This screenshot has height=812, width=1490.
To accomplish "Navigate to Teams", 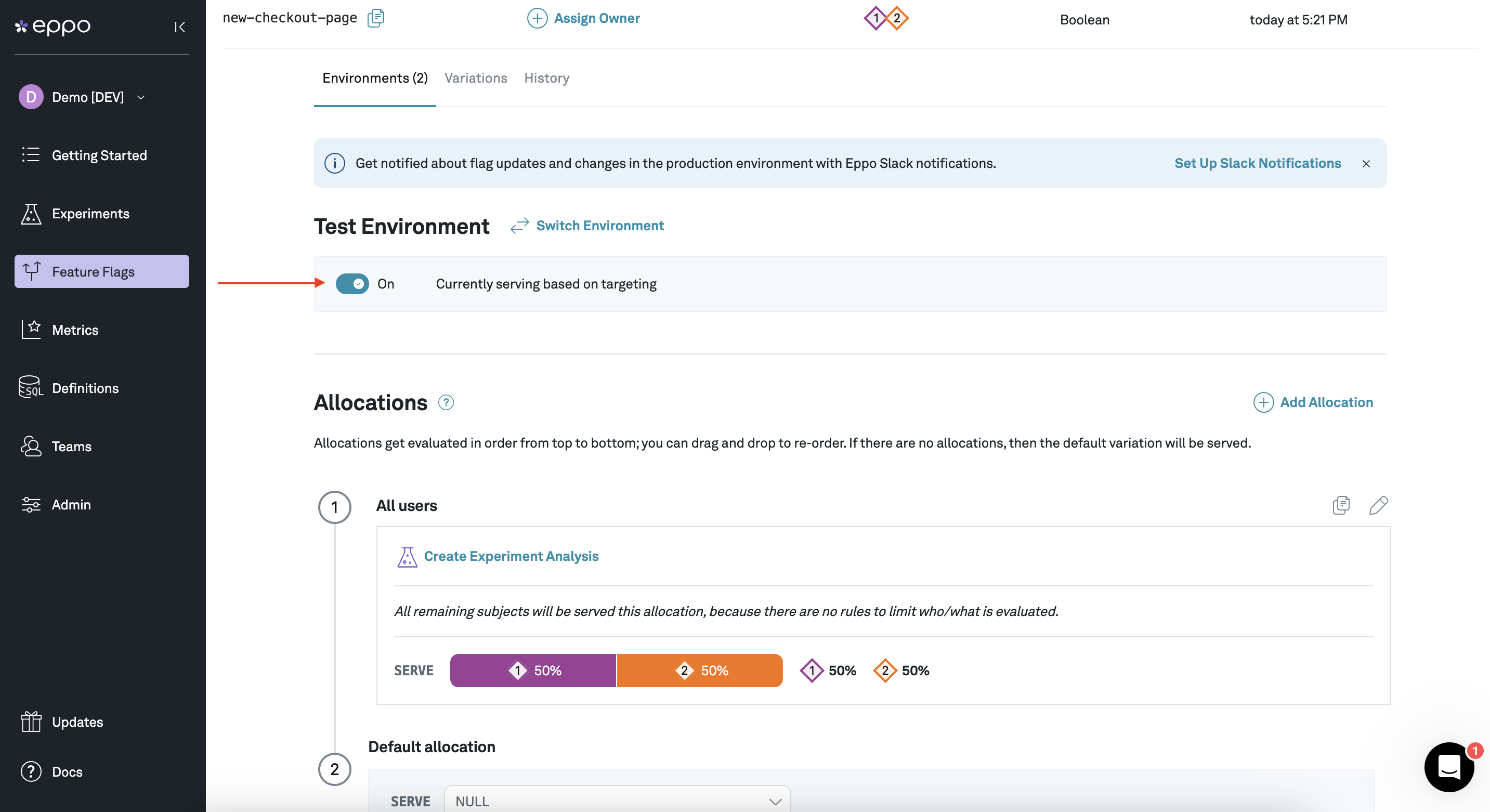I will [x=102, y=446].
